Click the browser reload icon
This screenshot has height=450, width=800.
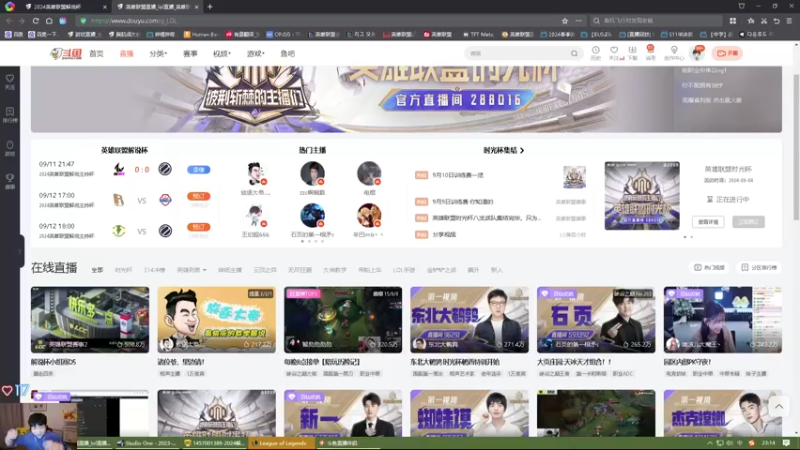(x=36, y=21)
